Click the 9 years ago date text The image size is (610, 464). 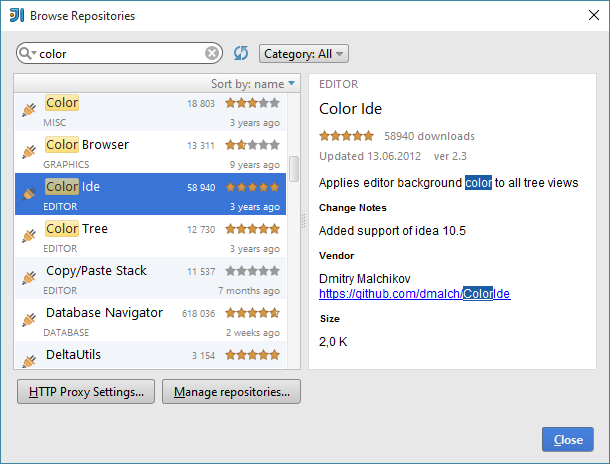click(254, 165)
